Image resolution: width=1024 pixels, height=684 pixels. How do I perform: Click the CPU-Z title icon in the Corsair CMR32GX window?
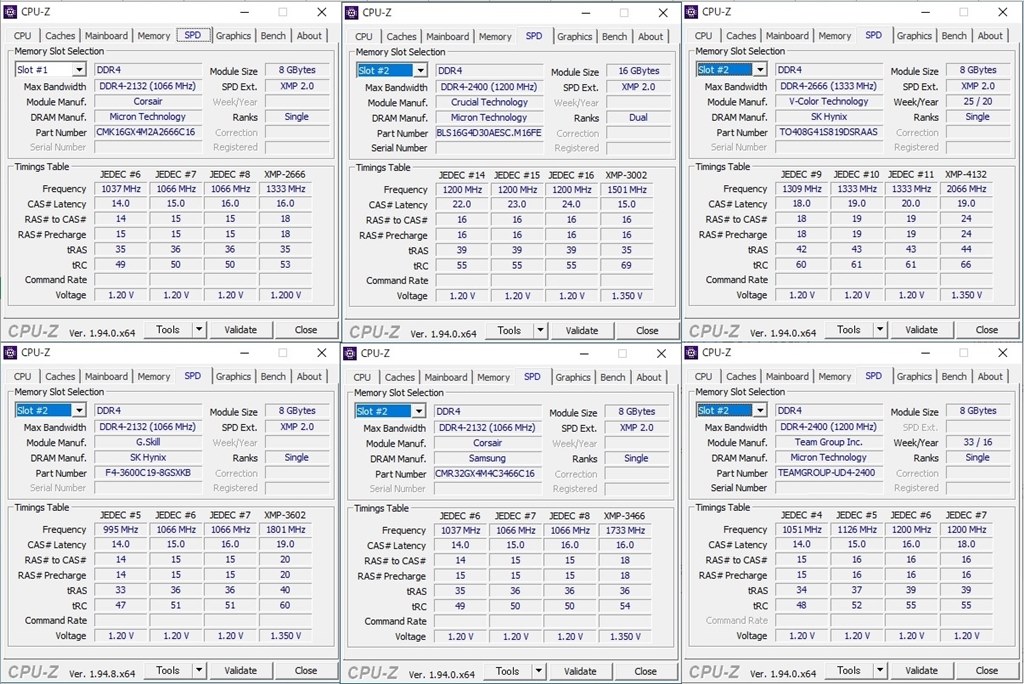click(350, 353)
